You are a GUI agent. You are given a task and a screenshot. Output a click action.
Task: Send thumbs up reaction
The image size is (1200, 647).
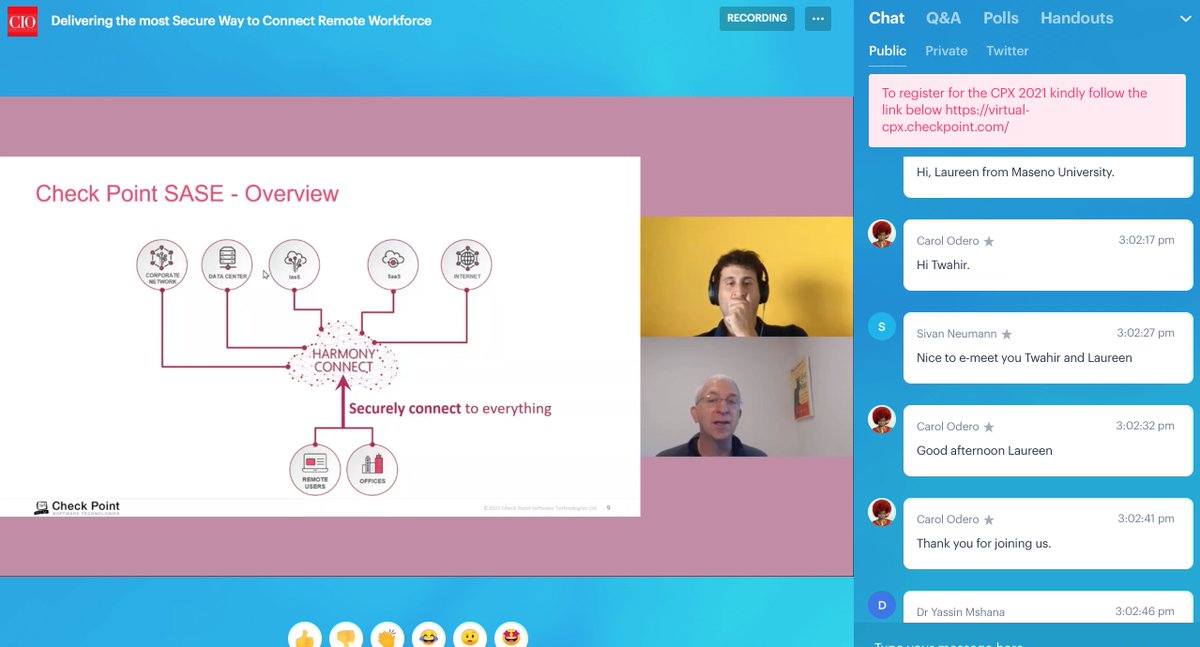pyautogui.click(x=304, y=636)
